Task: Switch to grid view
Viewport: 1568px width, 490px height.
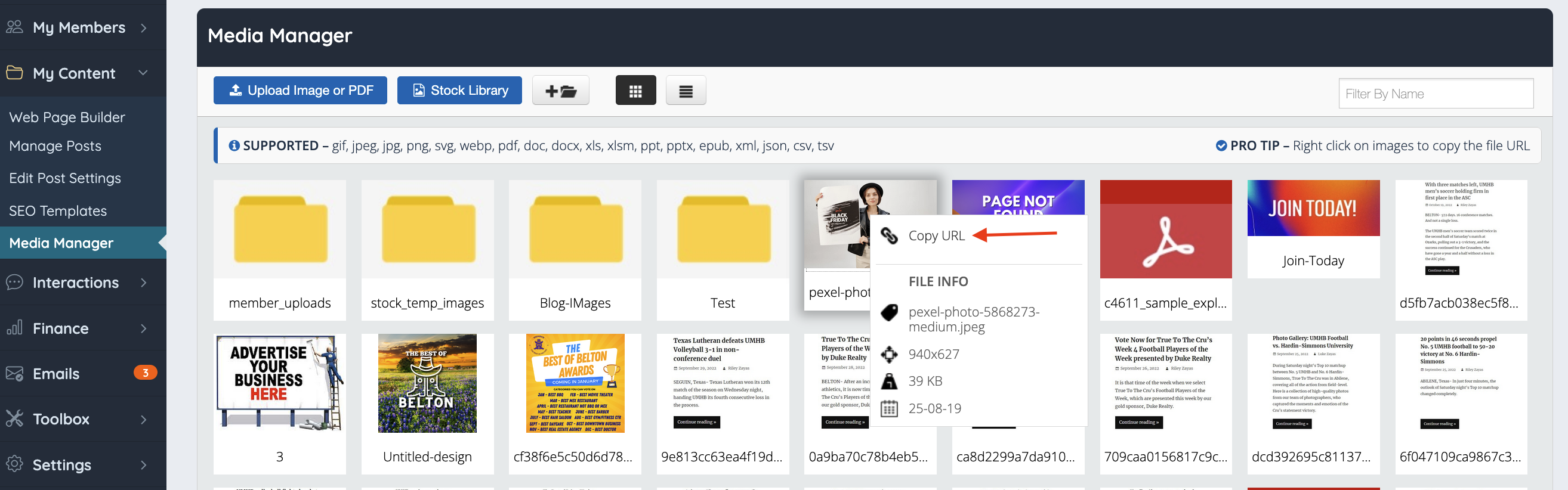Action: tap(635, 91)
